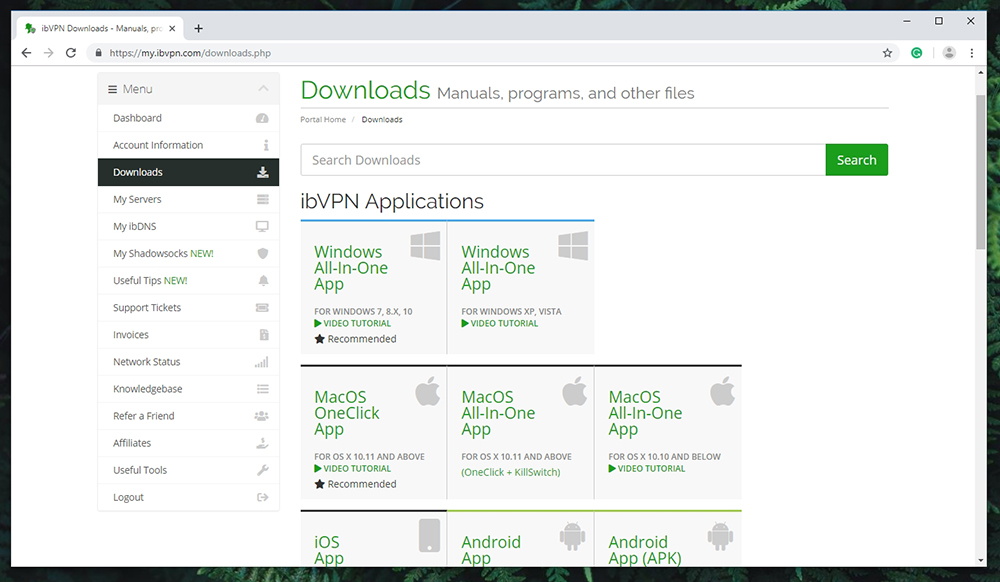Viewport: 1000px width, 582px height.
Task: Open Knowledgebase from the sidebar
Action: click(x=188, y=389)
